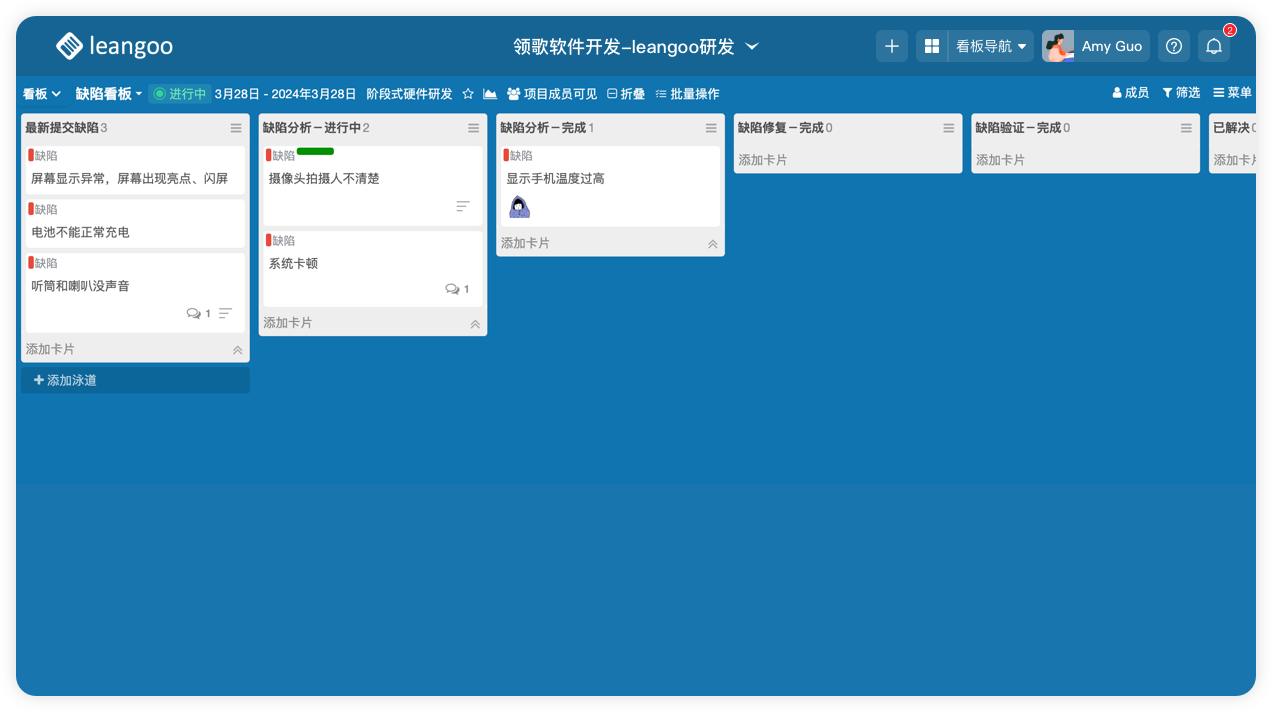Toggle 折叠 to fold the board
The height and width of the screenshot is (712, 1272).
626,94
